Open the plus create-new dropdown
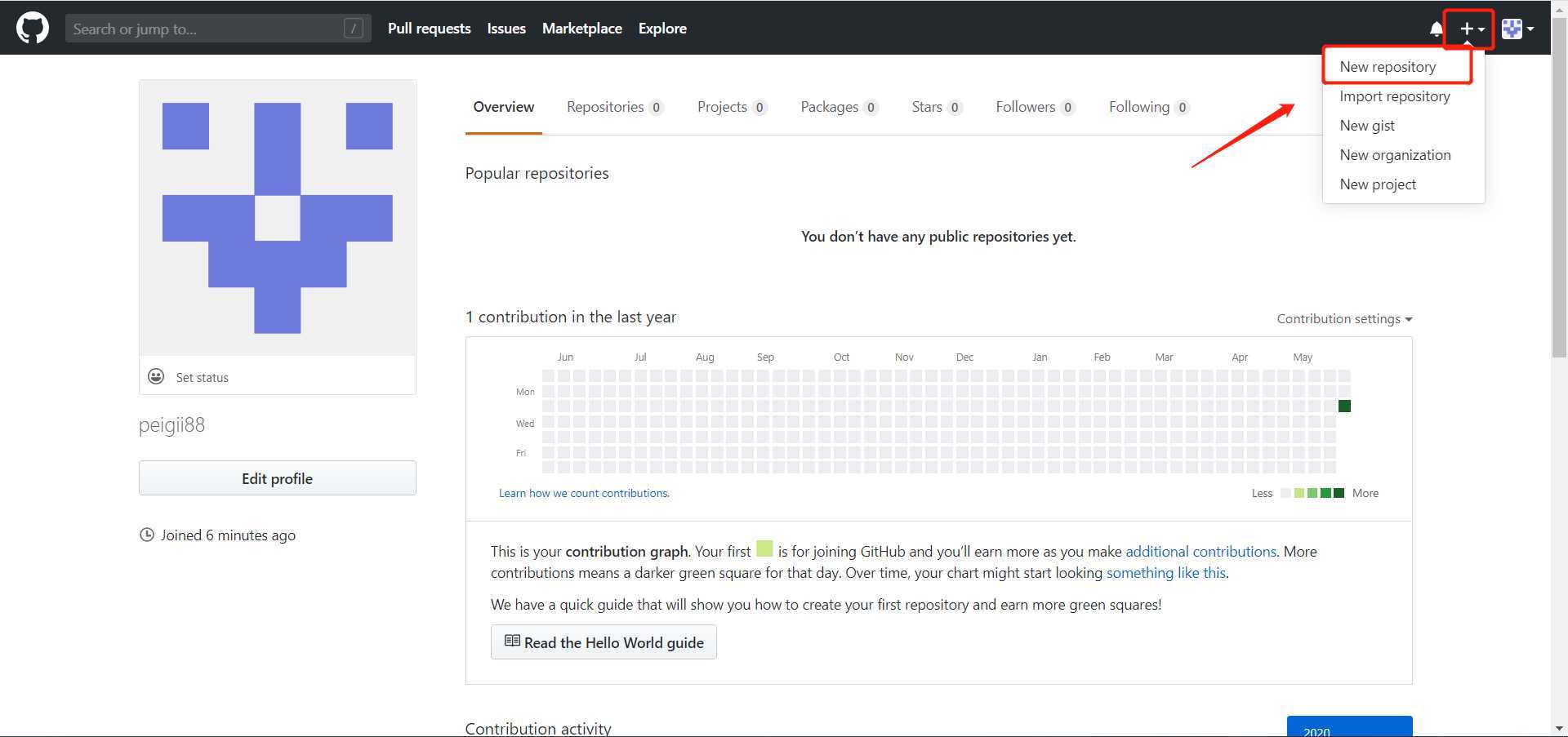This screenshot has width=1568, height=737. (x=1472, y=29)
